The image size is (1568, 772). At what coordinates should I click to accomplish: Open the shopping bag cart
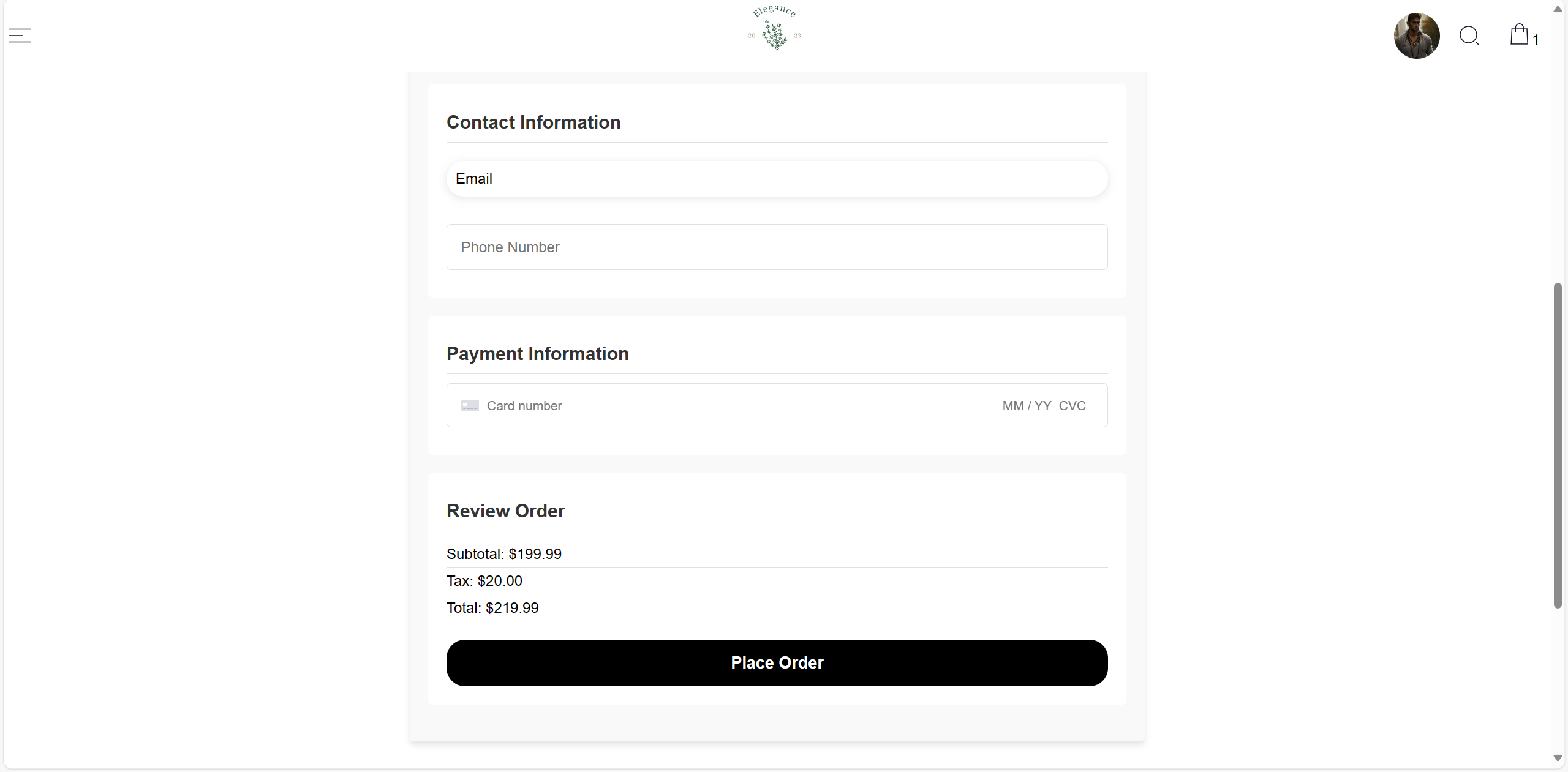coord(1519,34)
